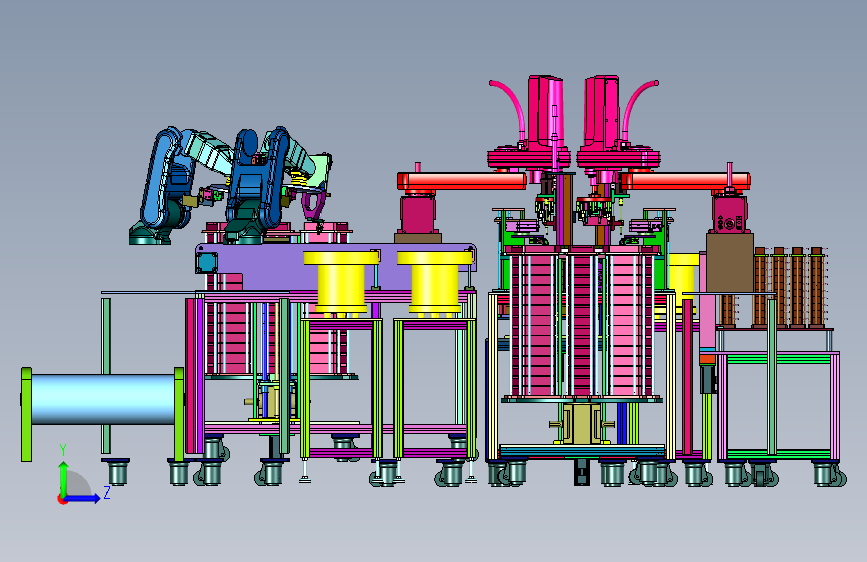Select the left red horizontal beam arm

pos(462,181)
